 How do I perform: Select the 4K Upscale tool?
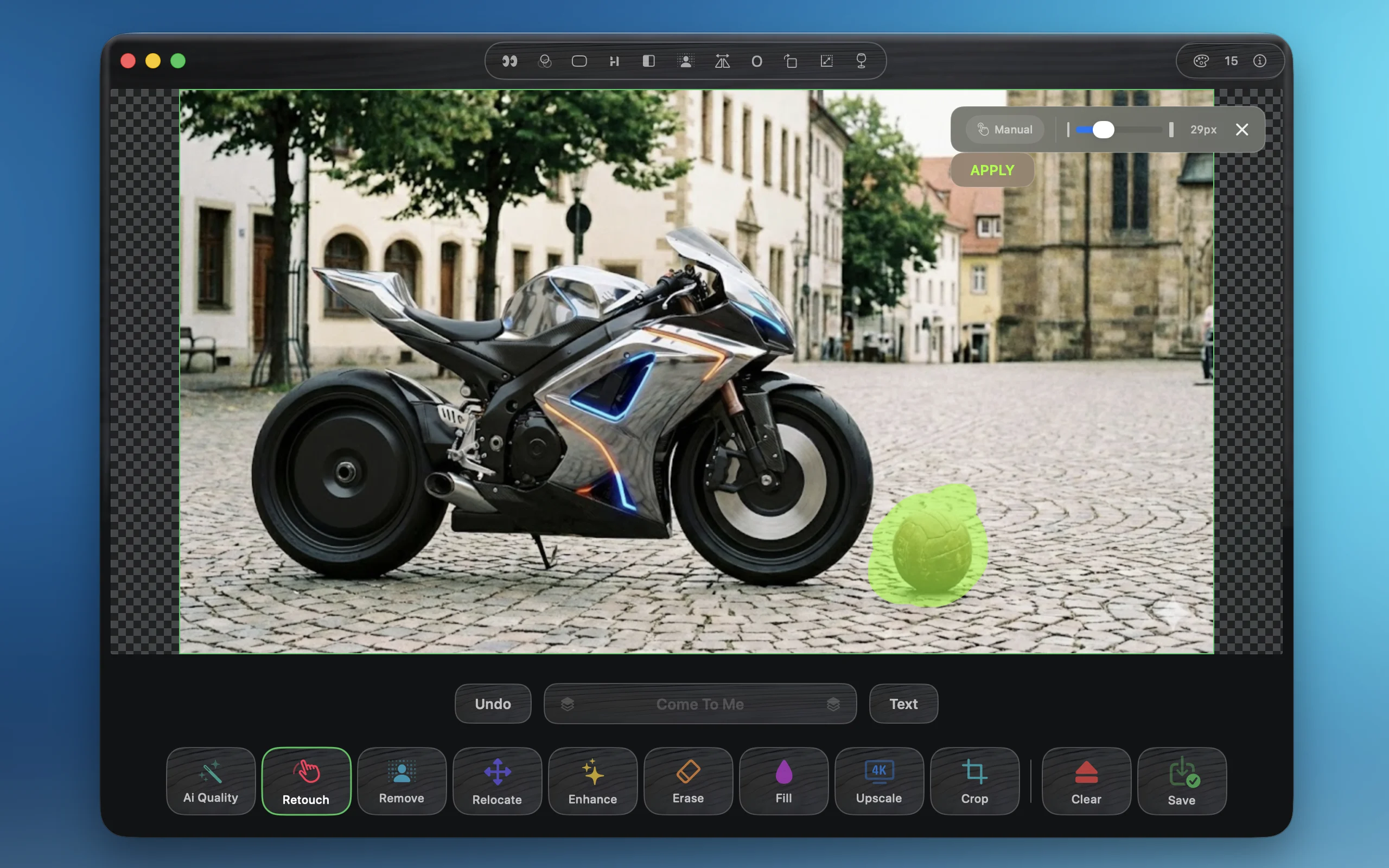pos(879,781)
